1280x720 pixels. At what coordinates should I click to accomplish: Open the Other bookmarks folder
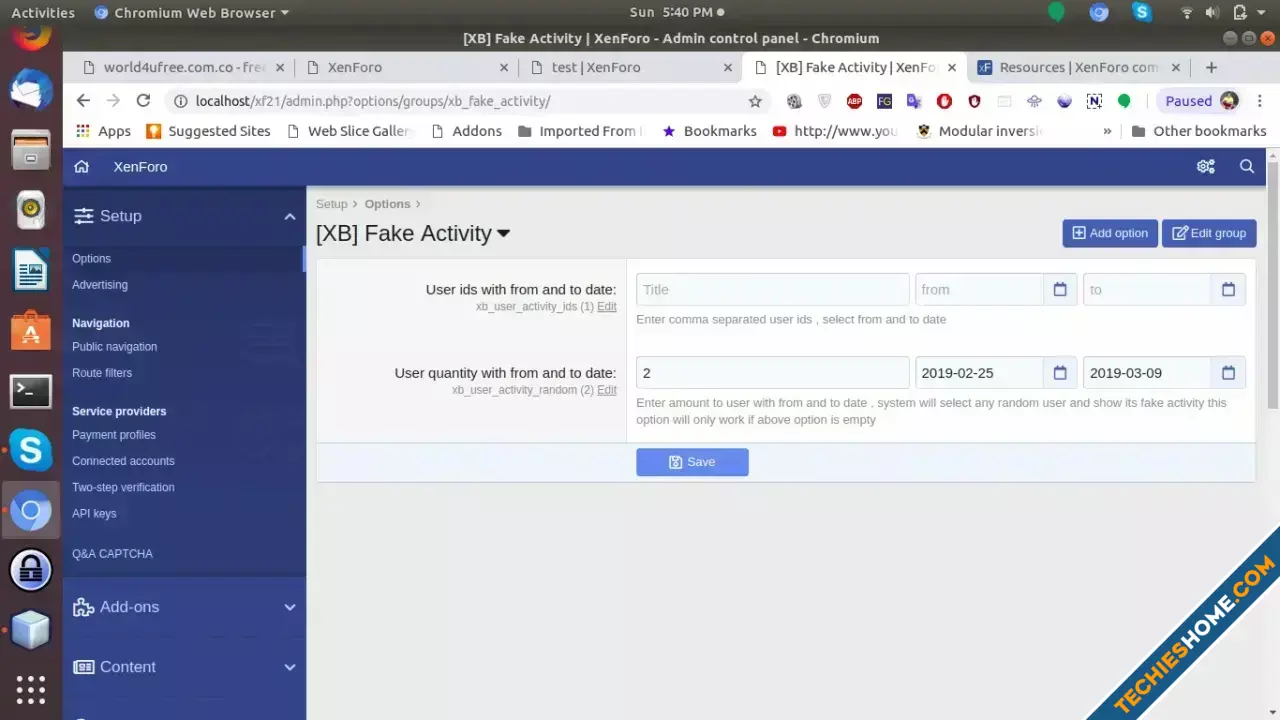(1199, 131)
